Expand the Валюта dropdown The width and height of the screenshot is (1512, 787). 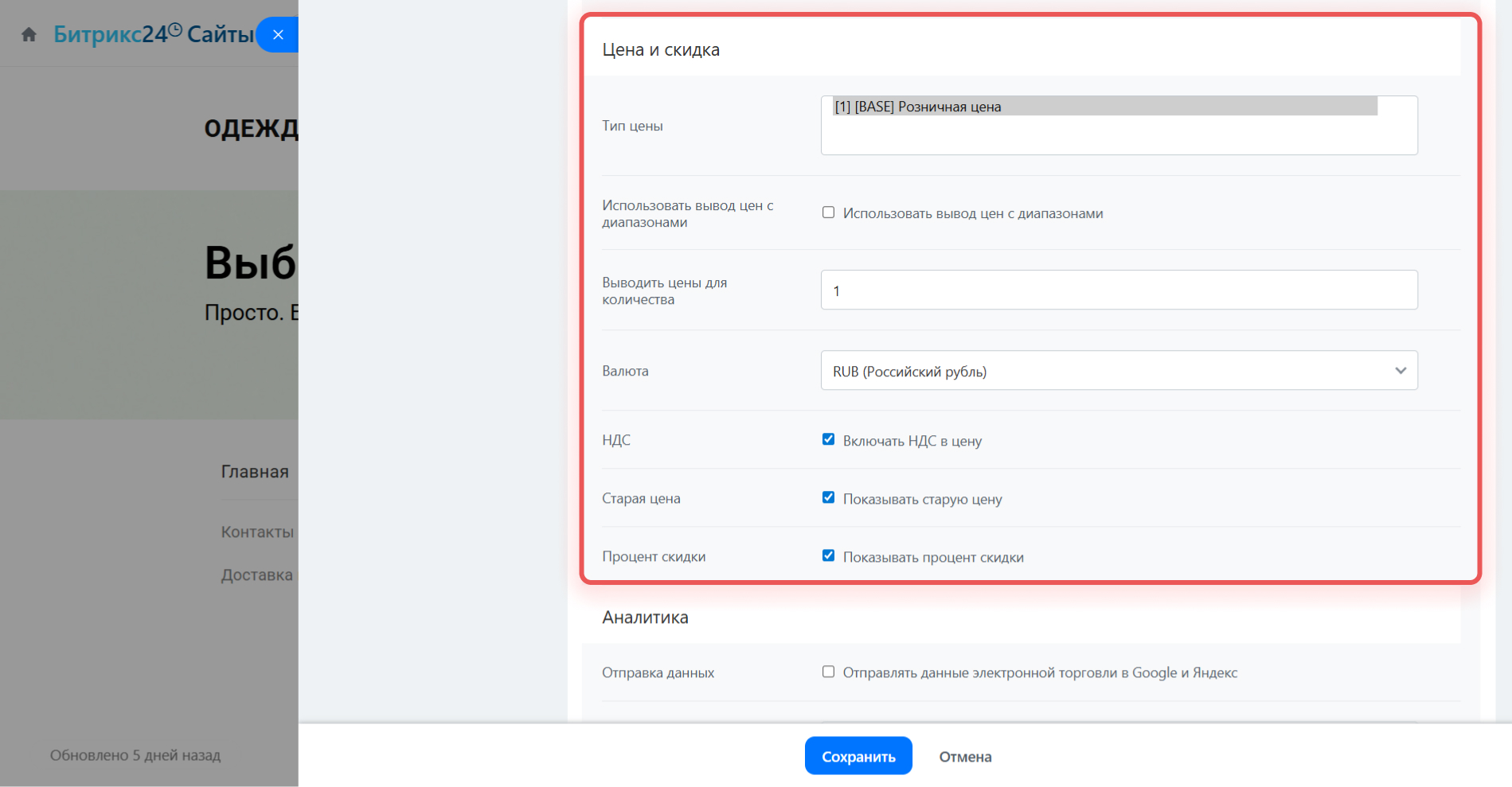(1119, 371)
